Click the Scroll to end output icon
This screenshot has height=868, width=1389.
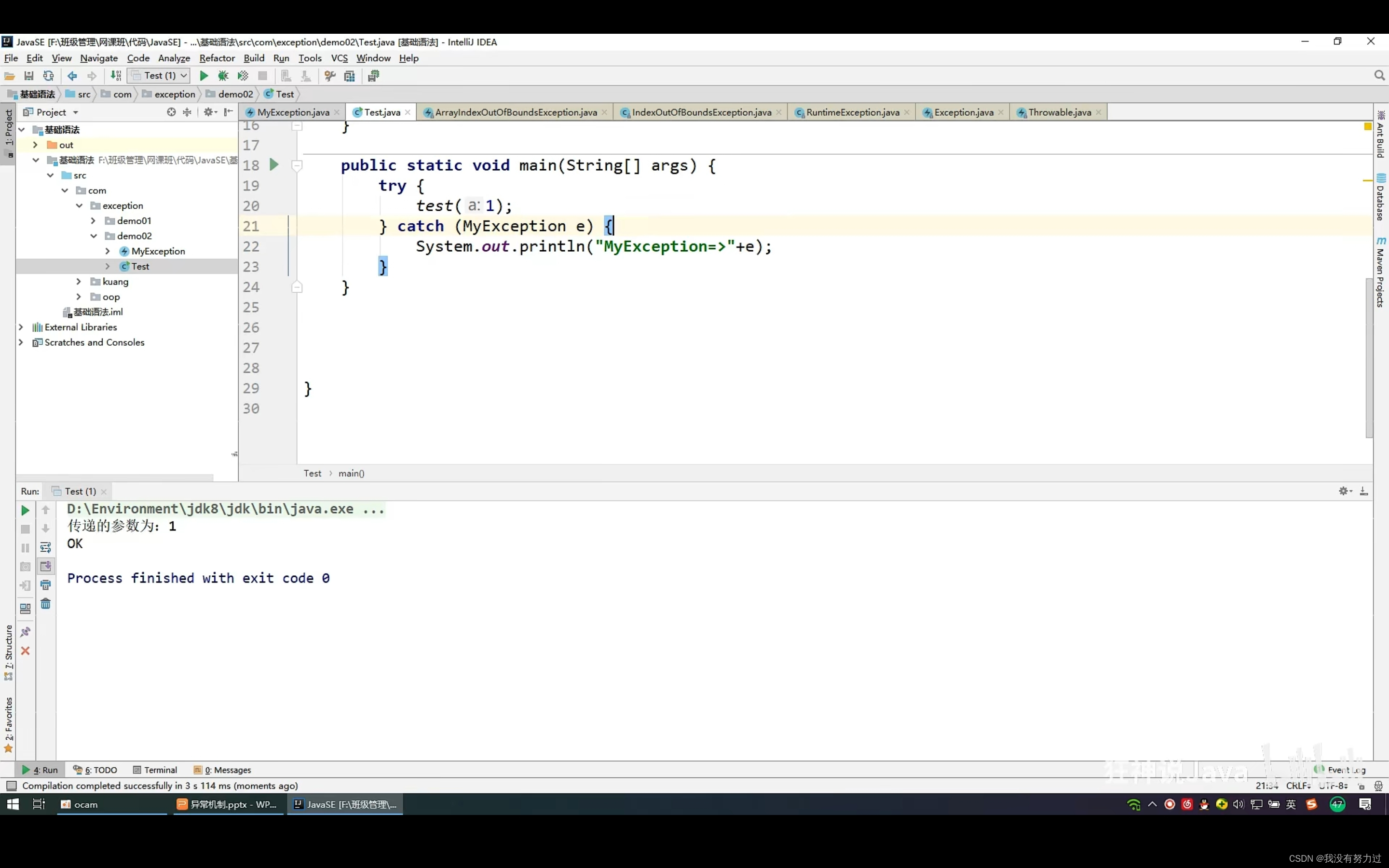(x=45, y=566)
